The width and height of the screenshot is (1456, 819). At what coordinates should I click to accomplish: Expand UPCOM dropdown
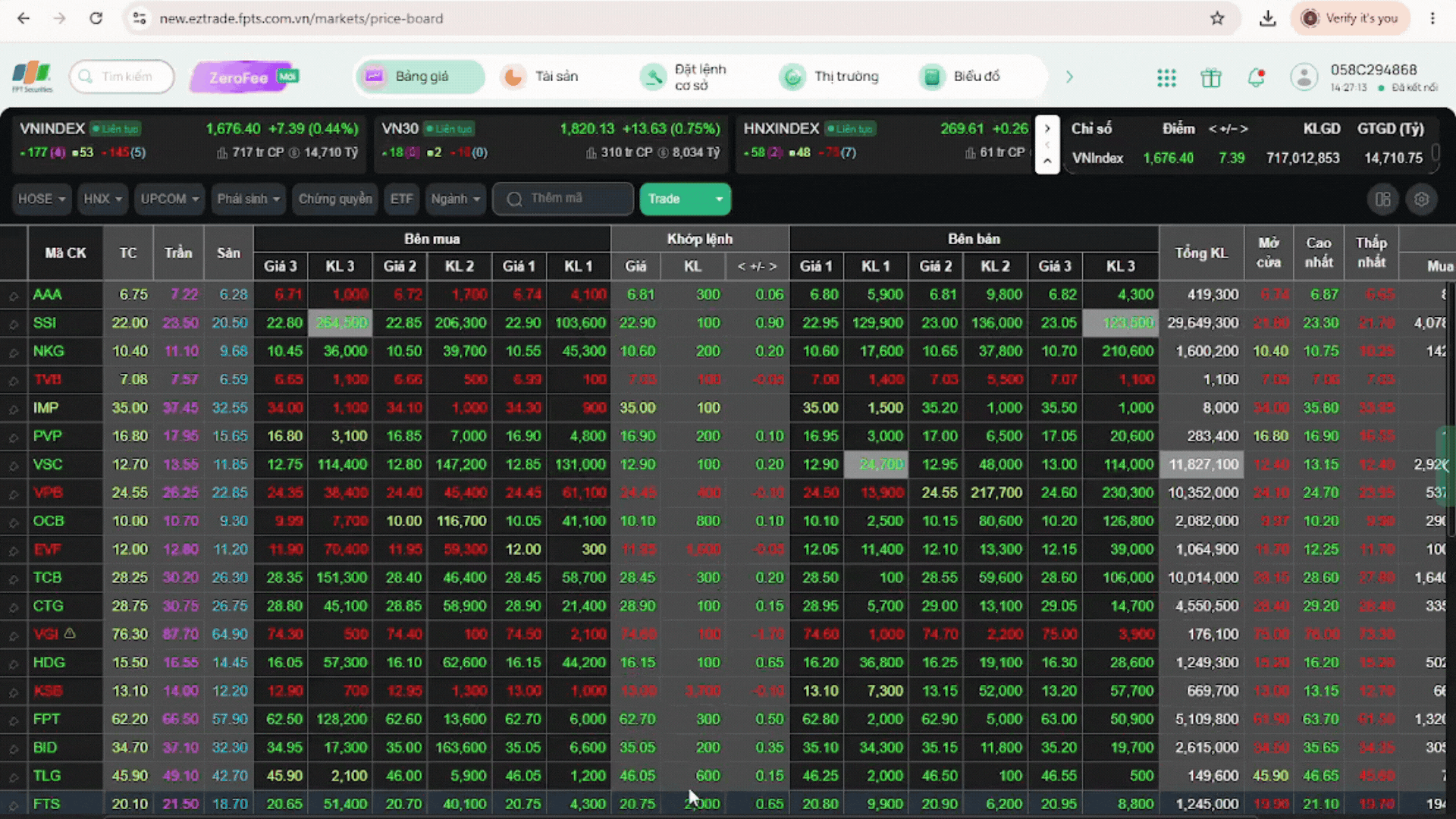point(169,199)
